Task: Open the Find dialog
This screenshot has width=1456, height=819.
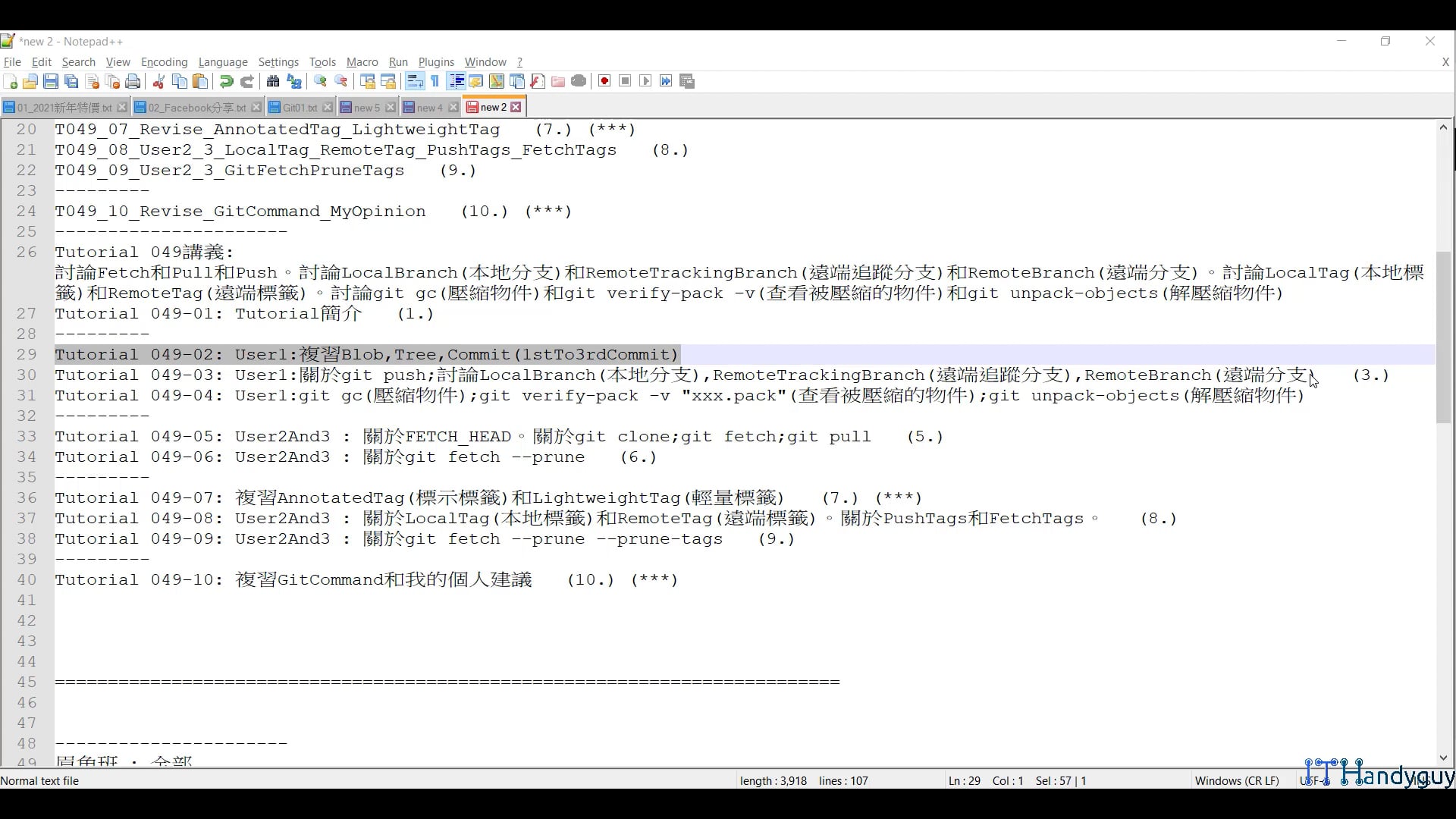Action: click(273, 81)
